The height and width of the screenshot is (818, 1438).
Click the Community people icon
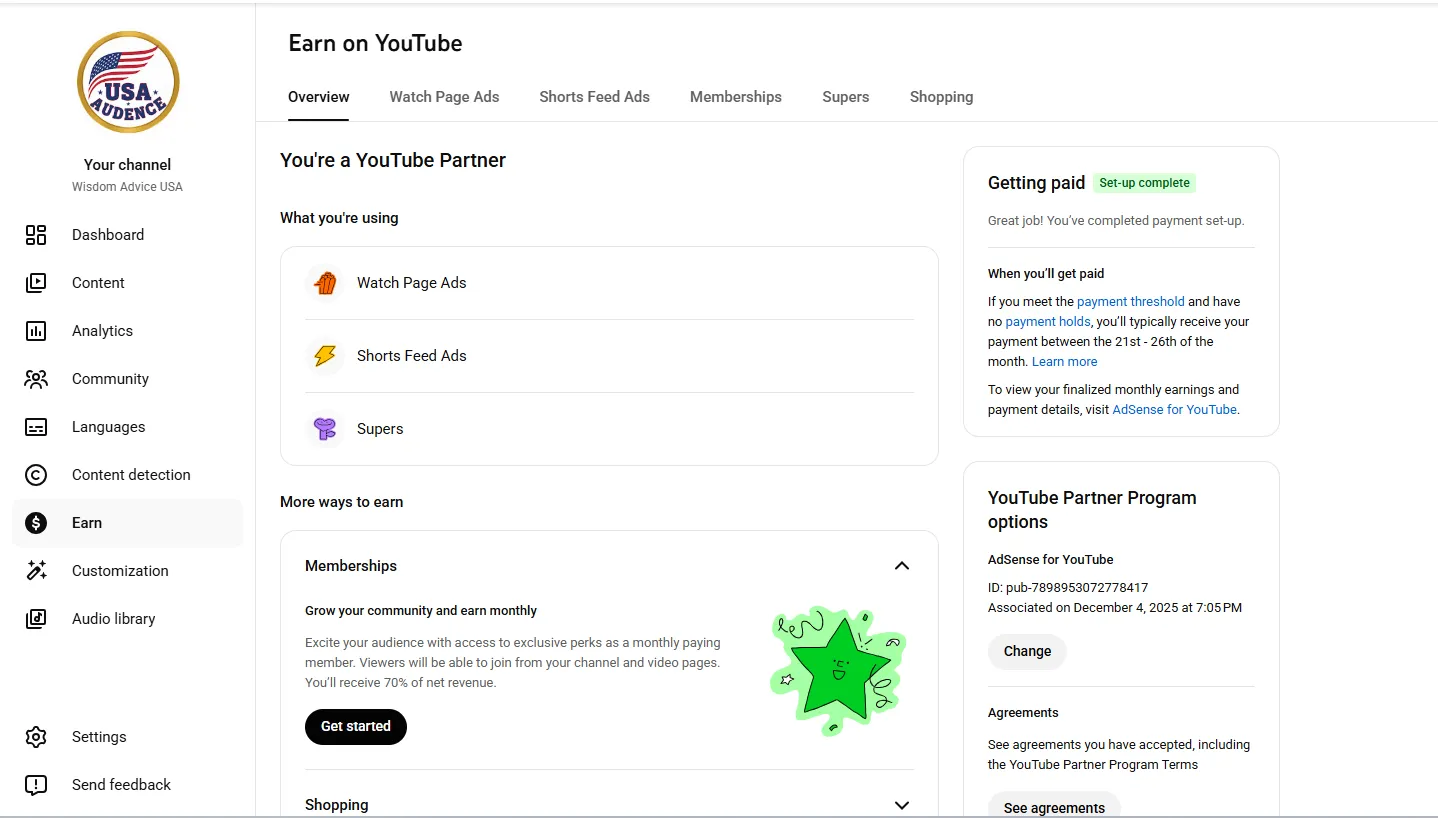click(x=36, y=379)
